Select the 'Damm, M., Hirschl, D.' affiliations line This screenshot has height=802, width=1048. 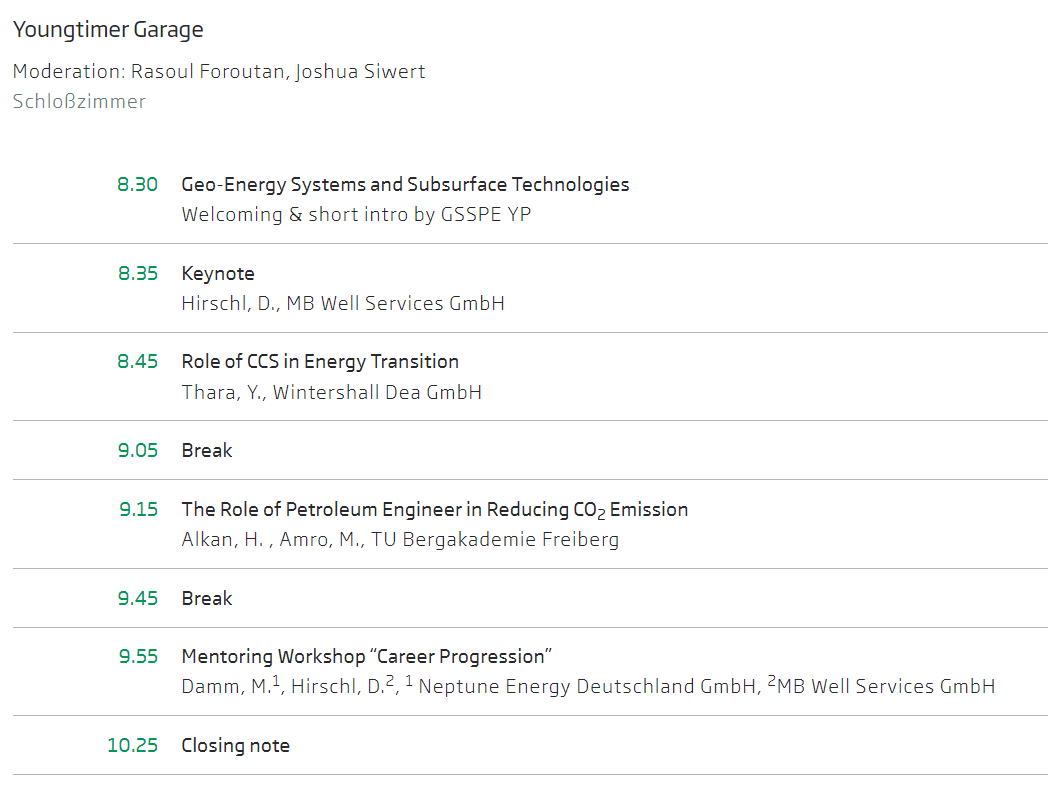tap(588, 686)
